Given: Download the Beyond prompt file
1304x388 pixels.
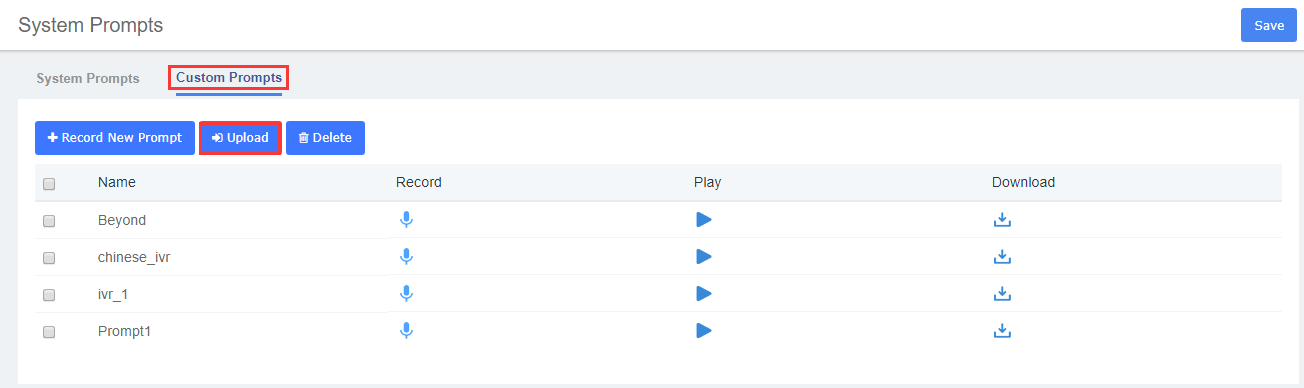Looking at the screenshot, I should 1002,220.
